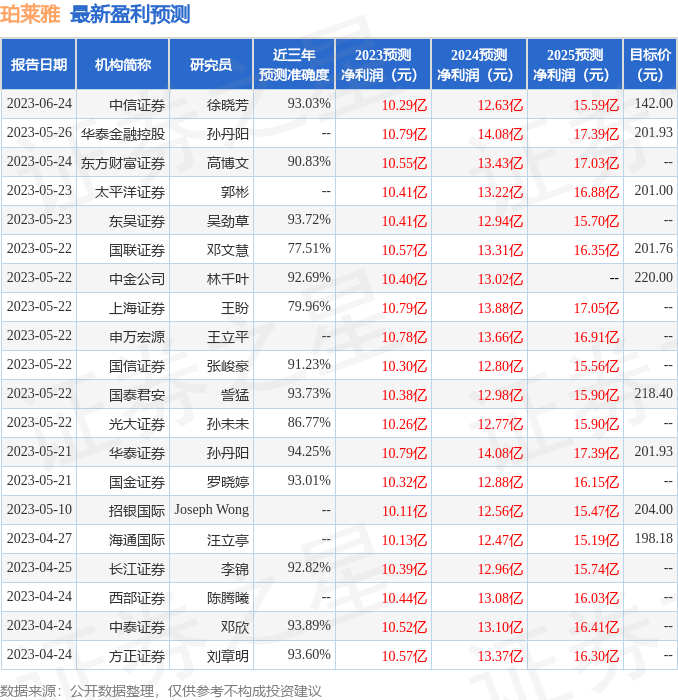Click the 近三年预测准确度 column header

pos(294,65)
